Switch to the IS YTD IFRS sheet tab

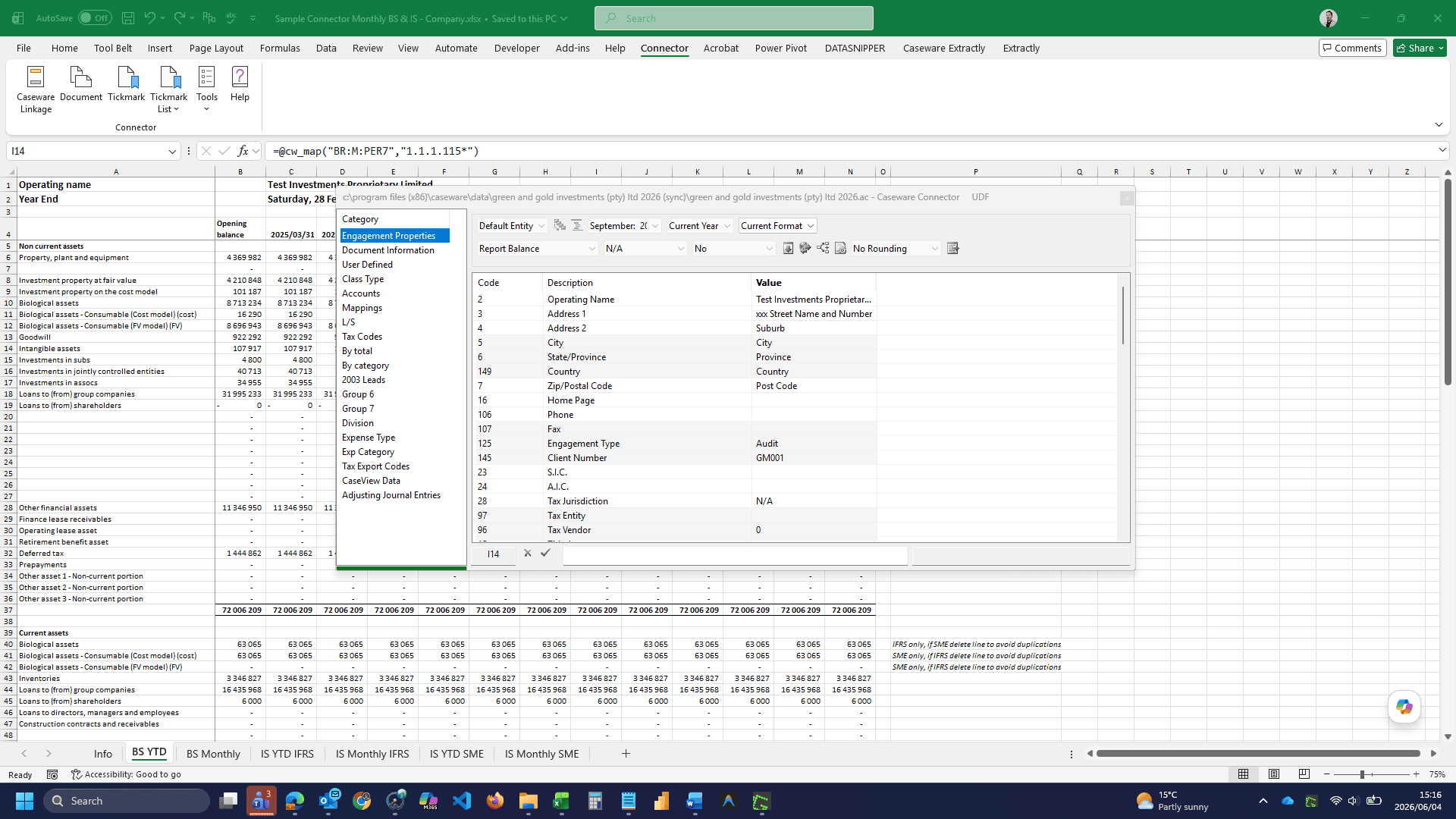(x=287, y=754)
